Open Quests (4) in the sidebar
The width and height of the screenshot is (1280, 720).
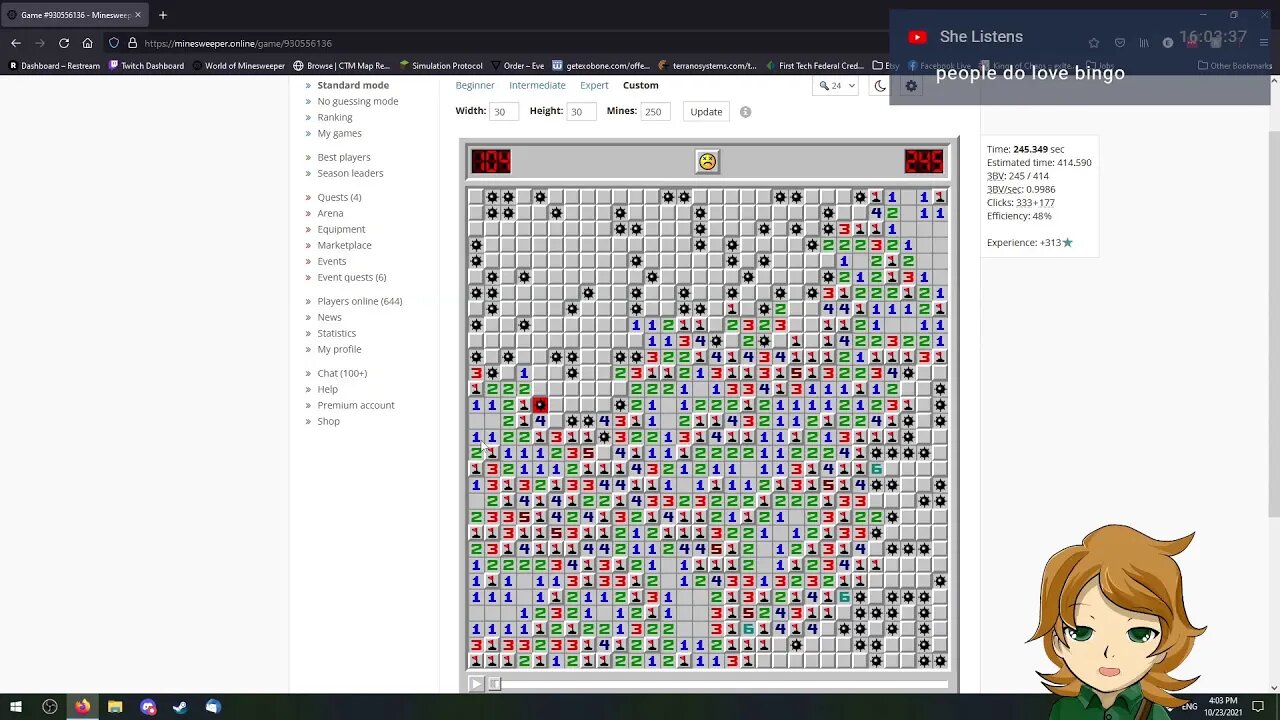coord(339,197)
